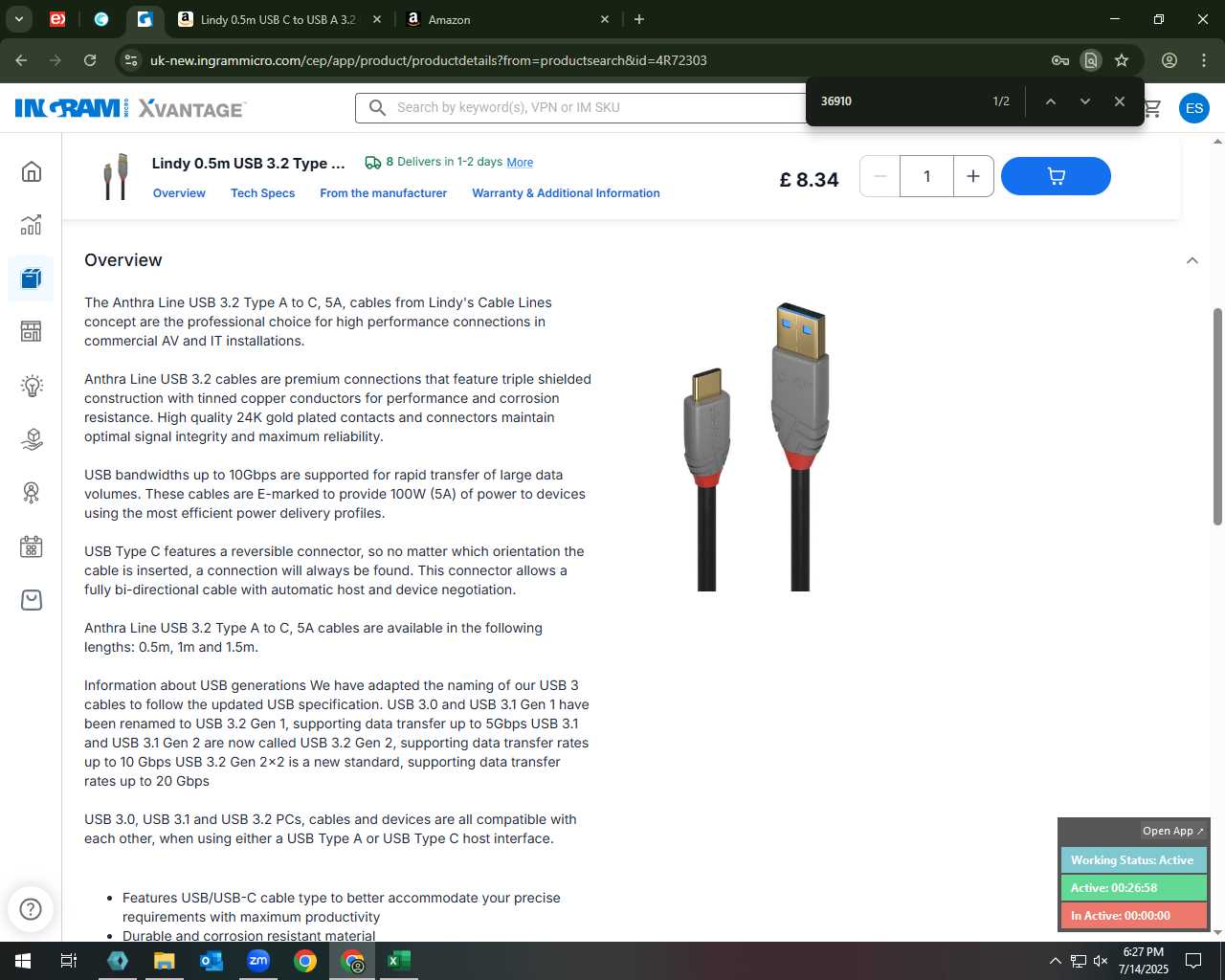This screenshot has width=1225, height=980.
Task: Open the layered-hand services icon in the sidebar
Action: click(x=32, y=439)
